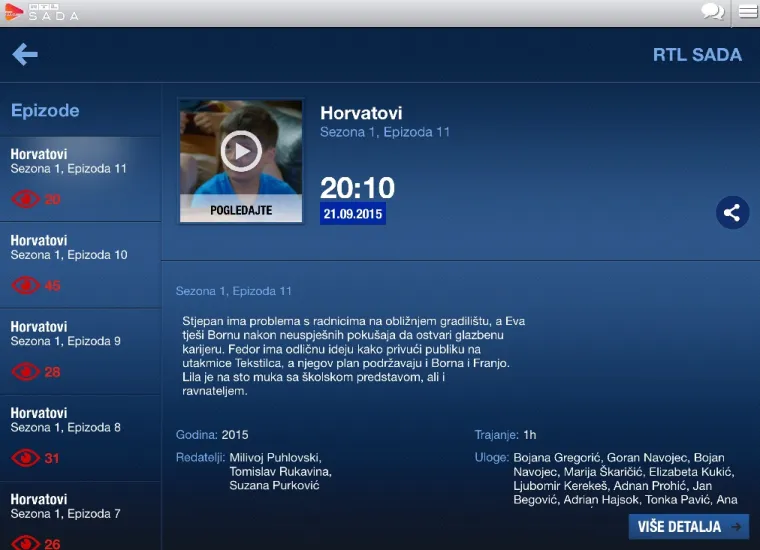
Task: Click the 21.09.2015 date badge
Action: coord(353,214)
